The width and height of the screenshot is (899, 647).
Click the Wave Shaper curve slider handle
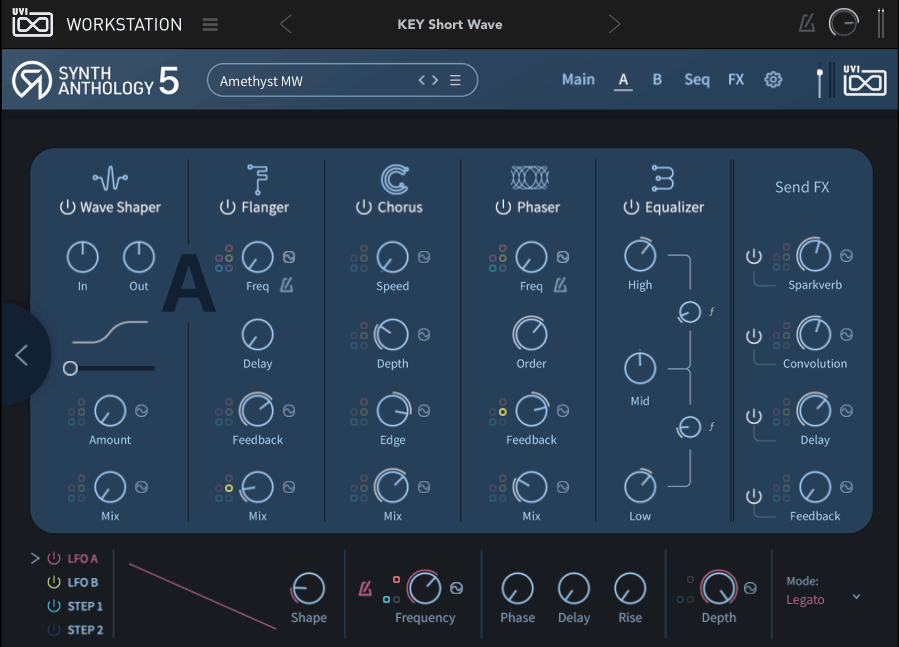coord(71,368)
